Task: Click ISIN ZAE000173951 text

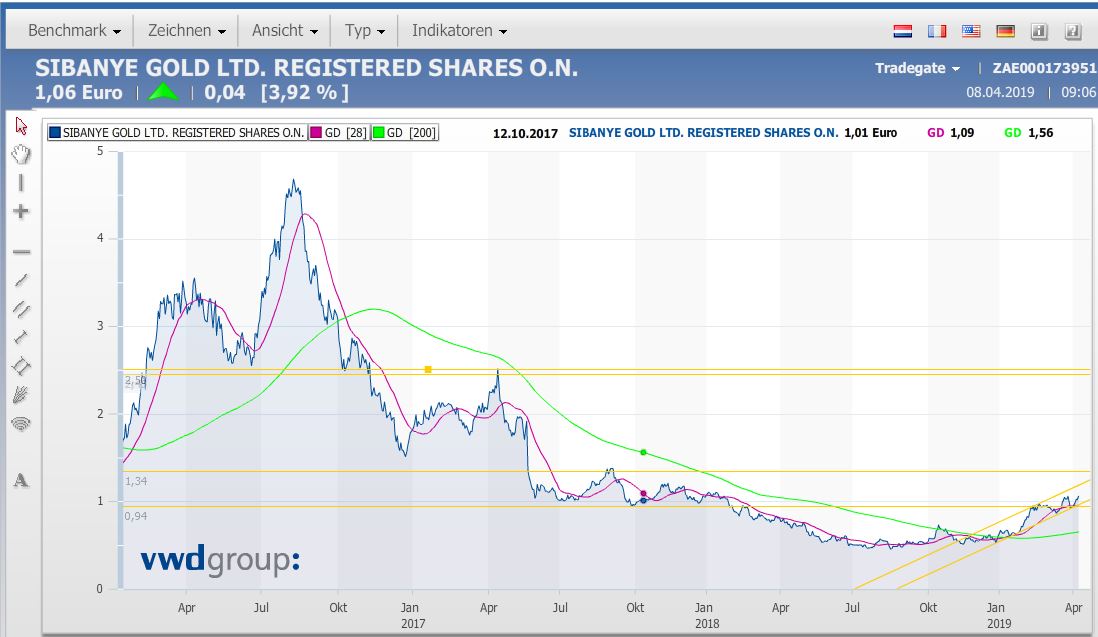Action: click(x=1044, y=68)
